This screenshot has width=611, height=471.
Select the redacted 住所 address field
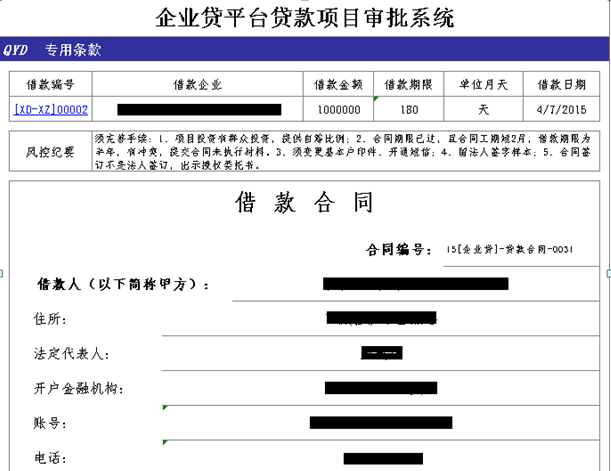(x=382, y=319)
